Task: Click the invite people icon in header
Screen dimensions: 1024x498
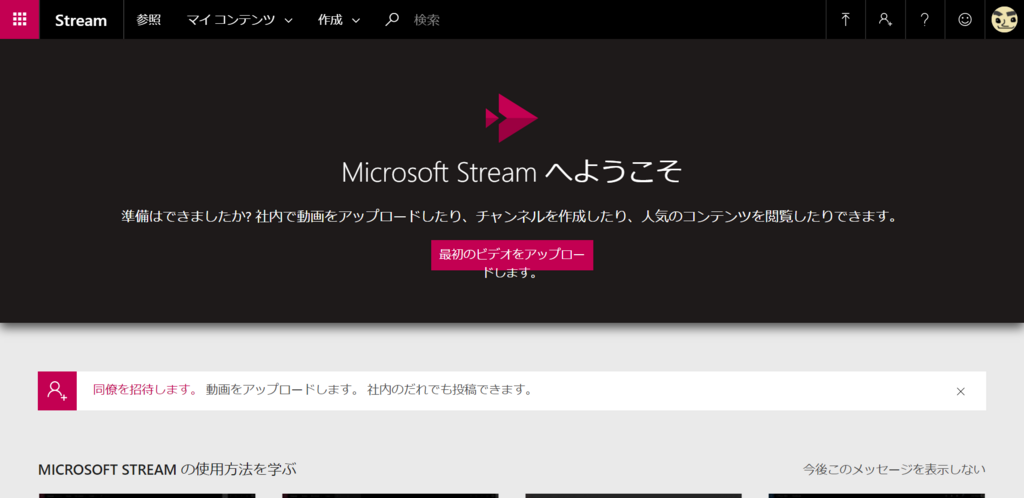Action: (x=886, y=20)
